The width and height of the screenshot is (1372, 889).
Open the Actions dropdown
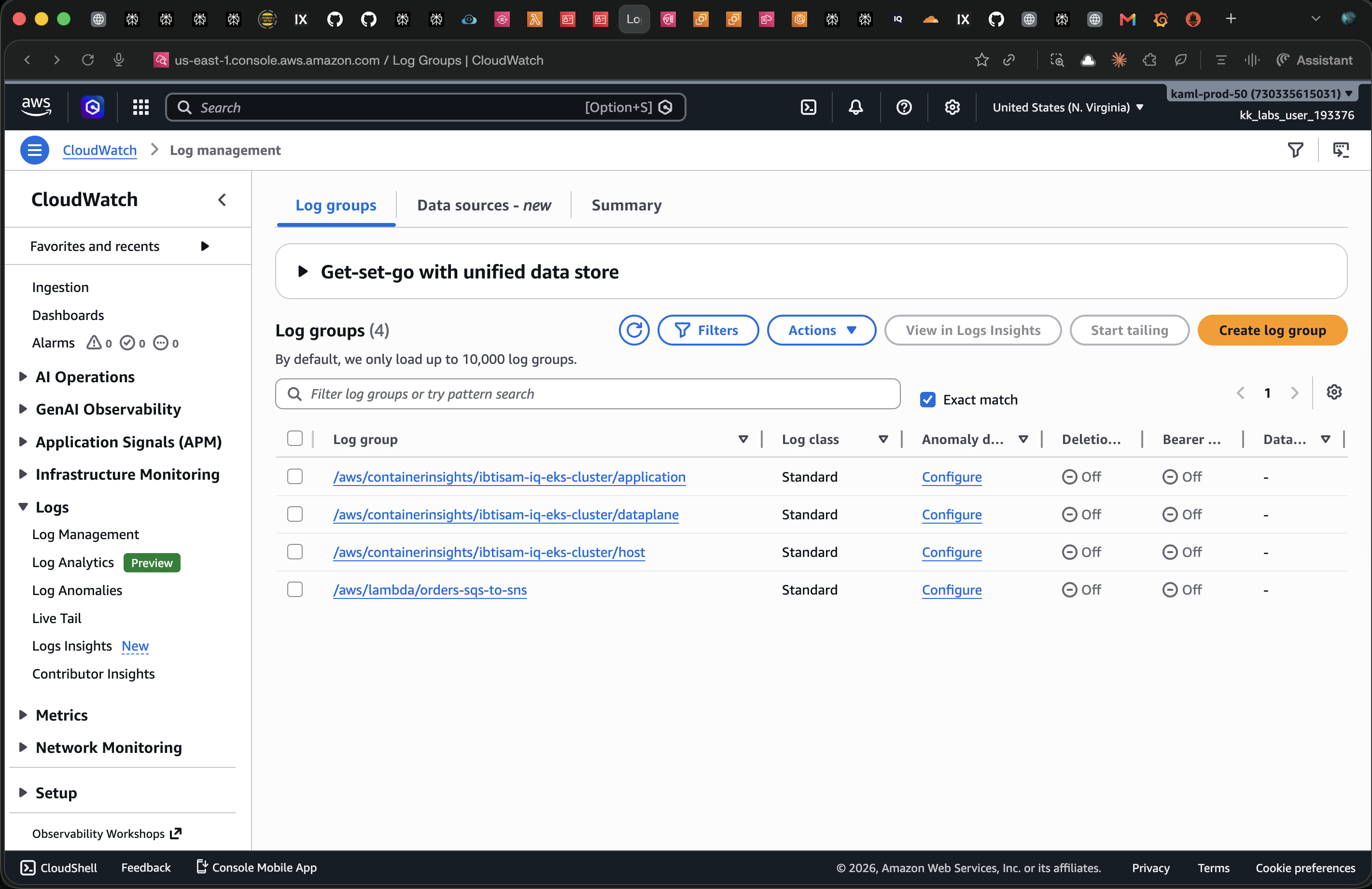821,330
